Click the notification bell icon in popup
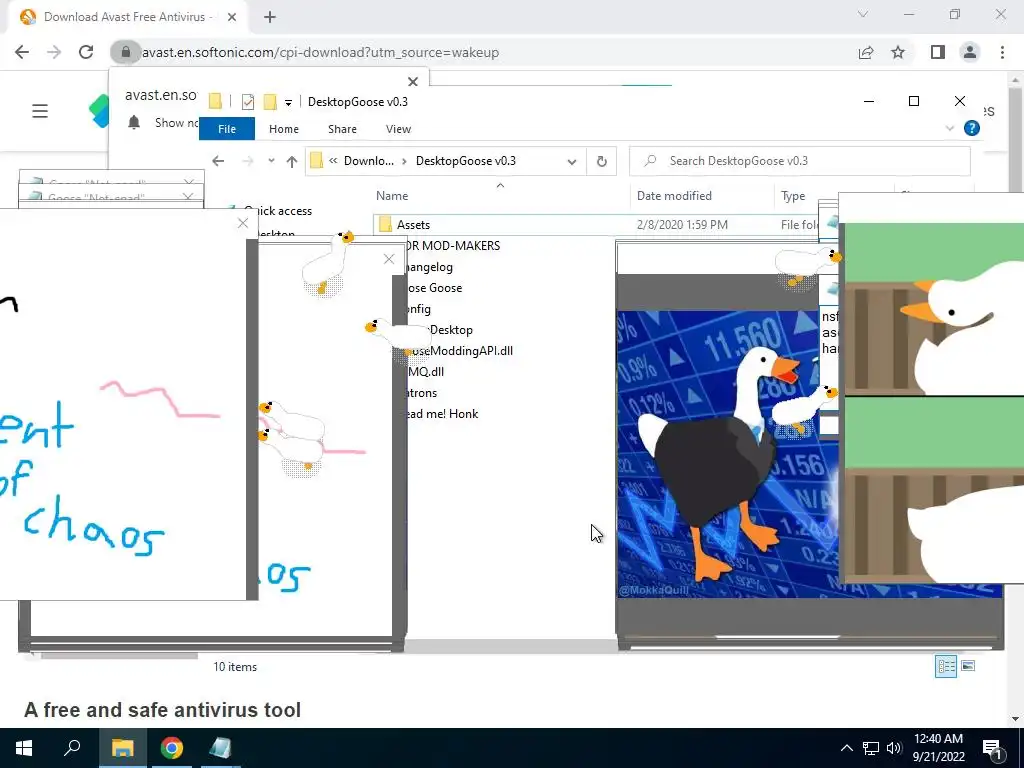 click(134, 122)
